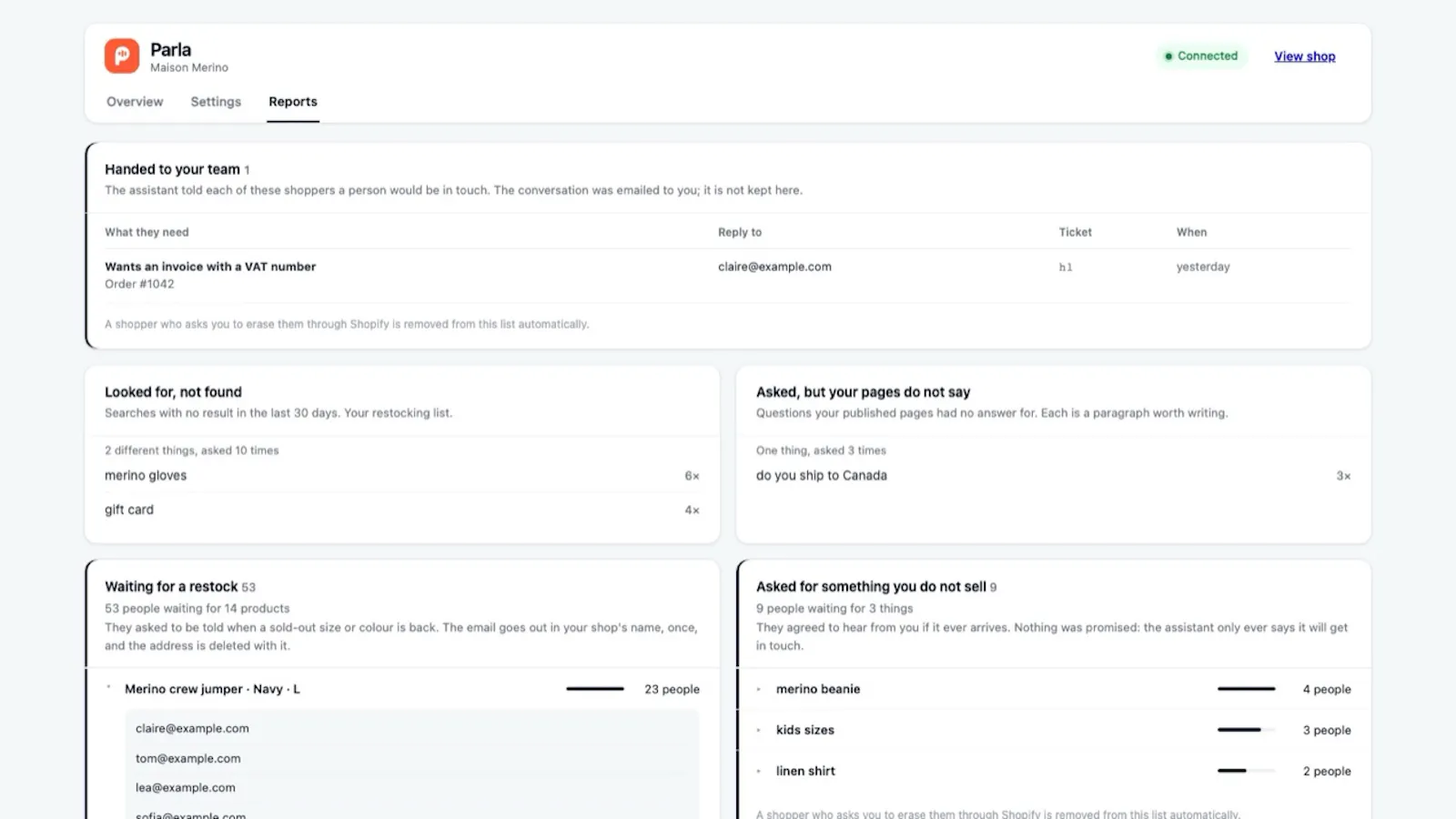Click 'do you ship to Canada' question
The height and width of the screenshot is (819, 1456).
pos(821,476)
